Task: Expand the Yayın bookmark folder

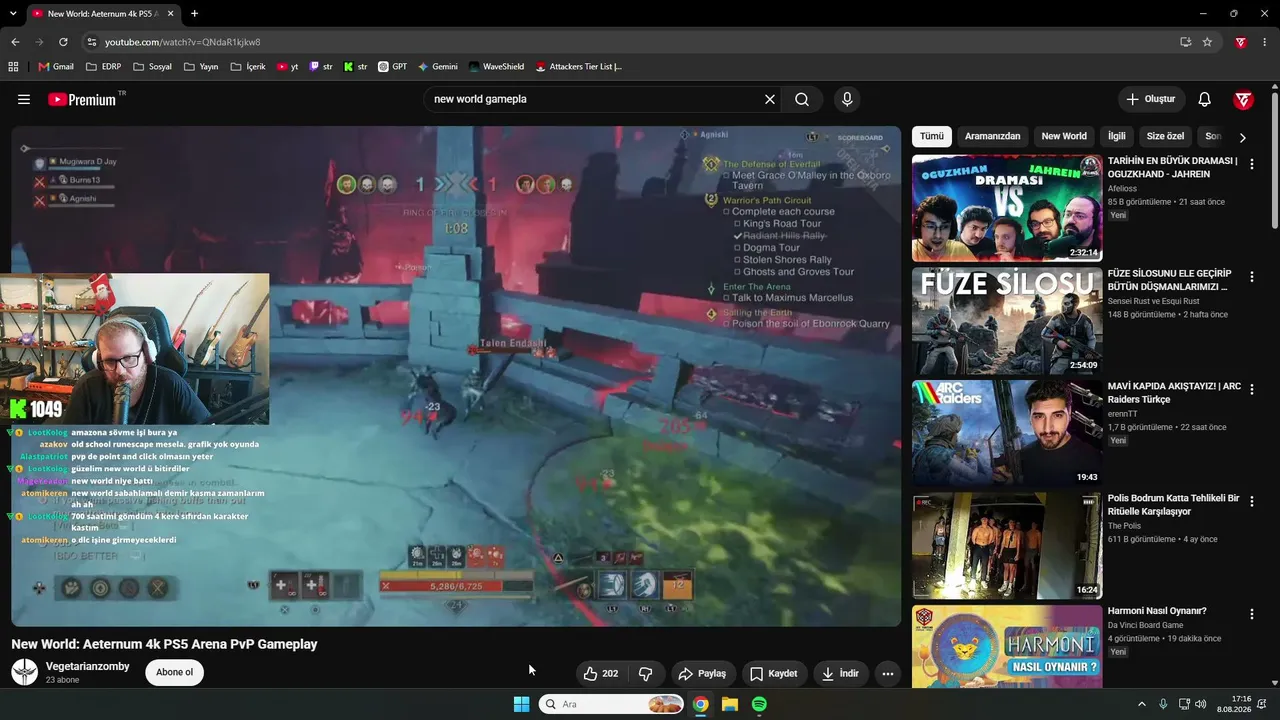Action: point(200,67)
